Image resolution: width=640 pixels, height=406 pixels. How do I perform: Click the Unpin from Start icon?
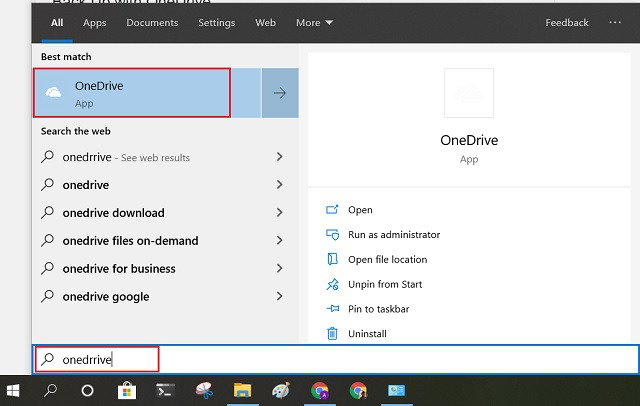tap(332, 284)
